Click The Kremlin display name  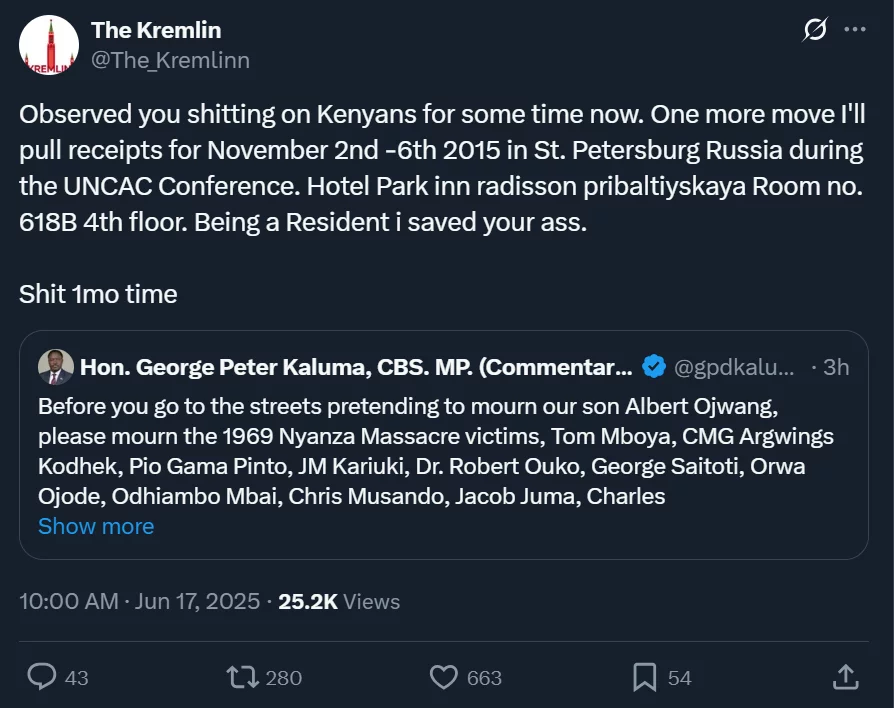pyautogui.click(x=156, y=30)
